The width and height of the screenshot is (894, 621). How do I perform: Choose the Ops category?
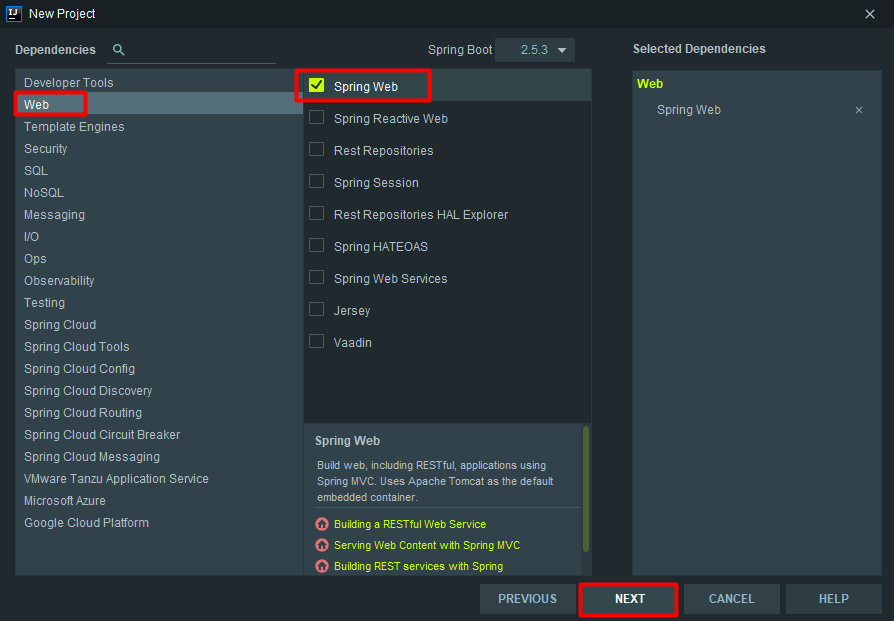[x=159, y=259]
